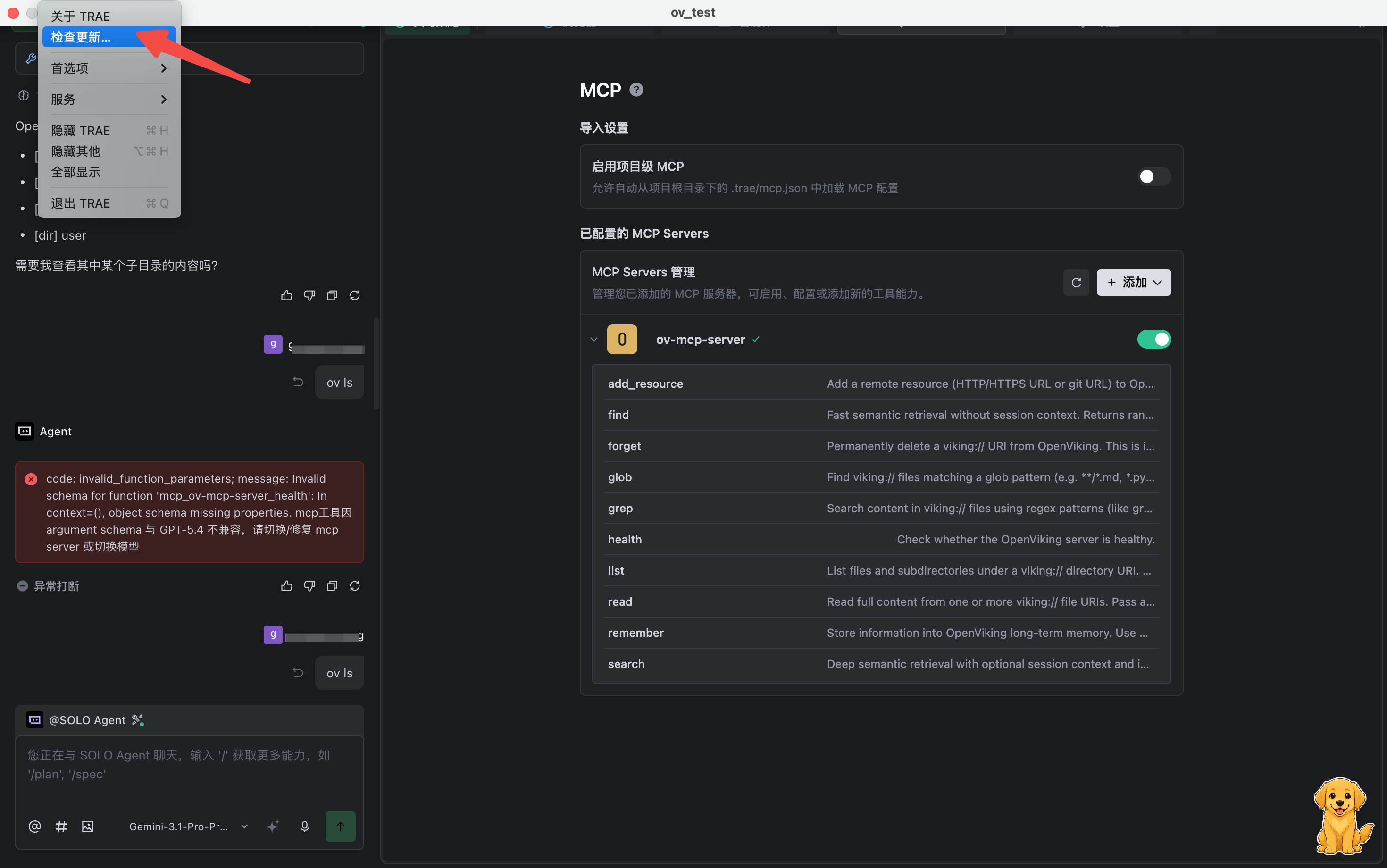Send message with green arrow button
The image size is (1387, 868).
pyautogui.click(x=341, y=826)
